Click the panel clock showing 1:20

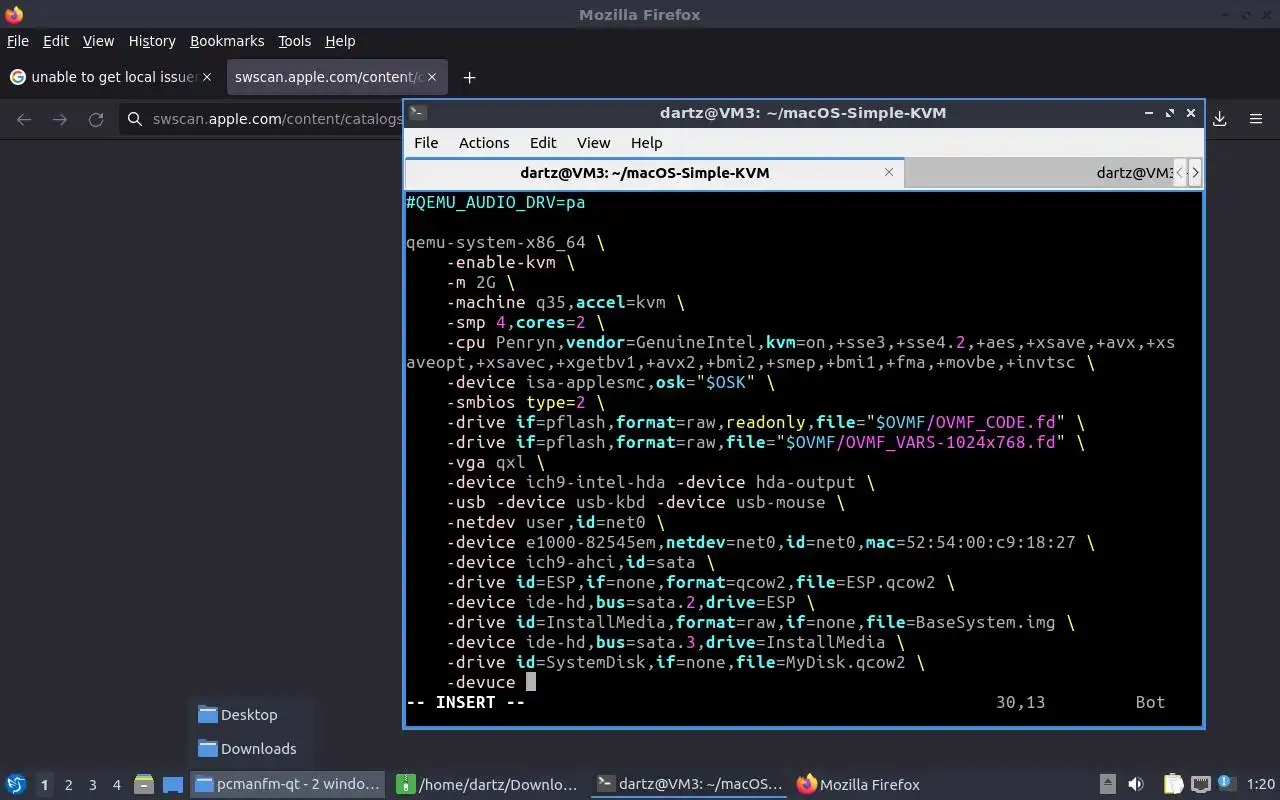(1260, 784)
